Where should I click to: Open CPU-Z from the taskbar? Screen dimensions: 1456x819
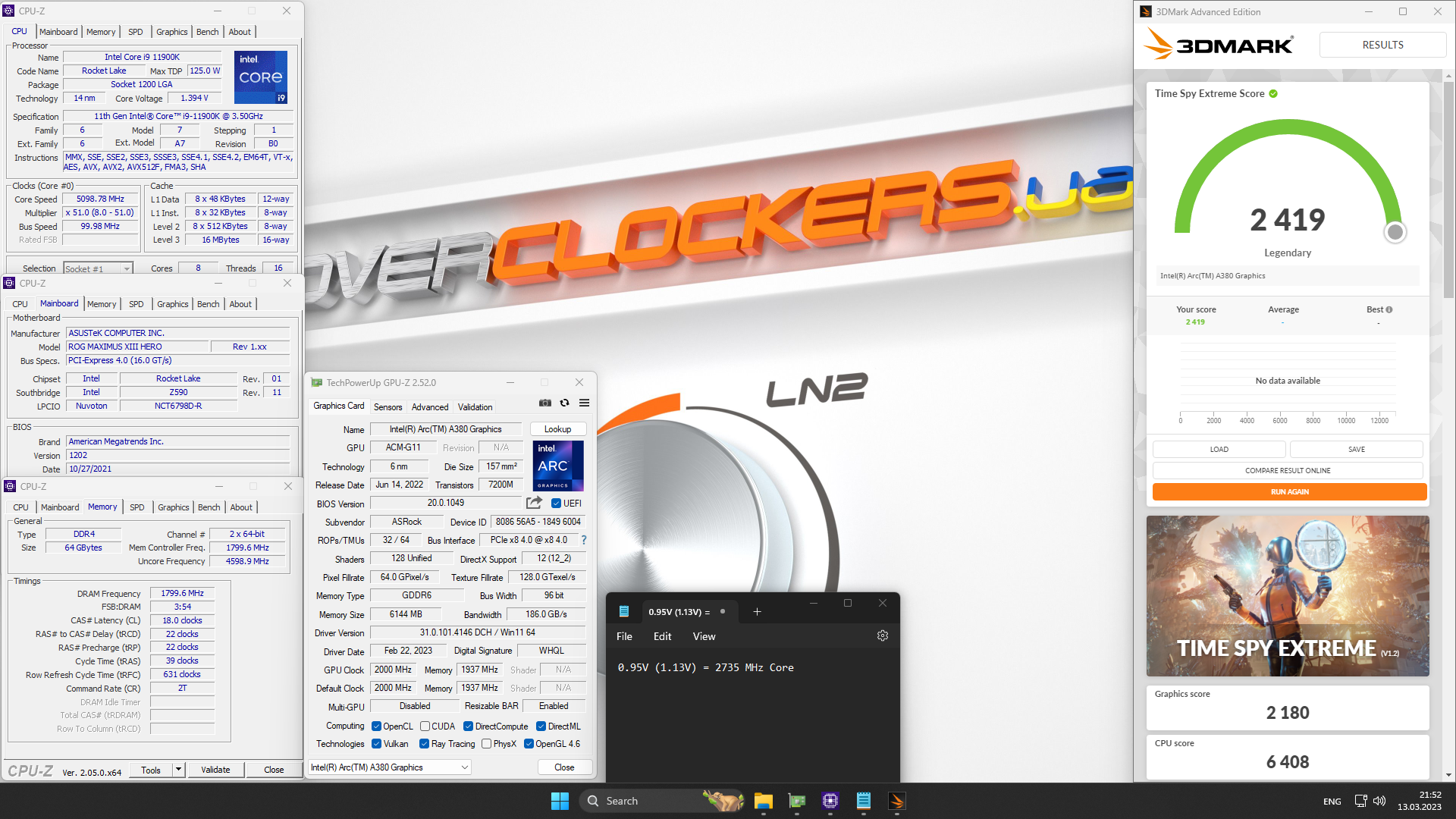pos(830,801)
